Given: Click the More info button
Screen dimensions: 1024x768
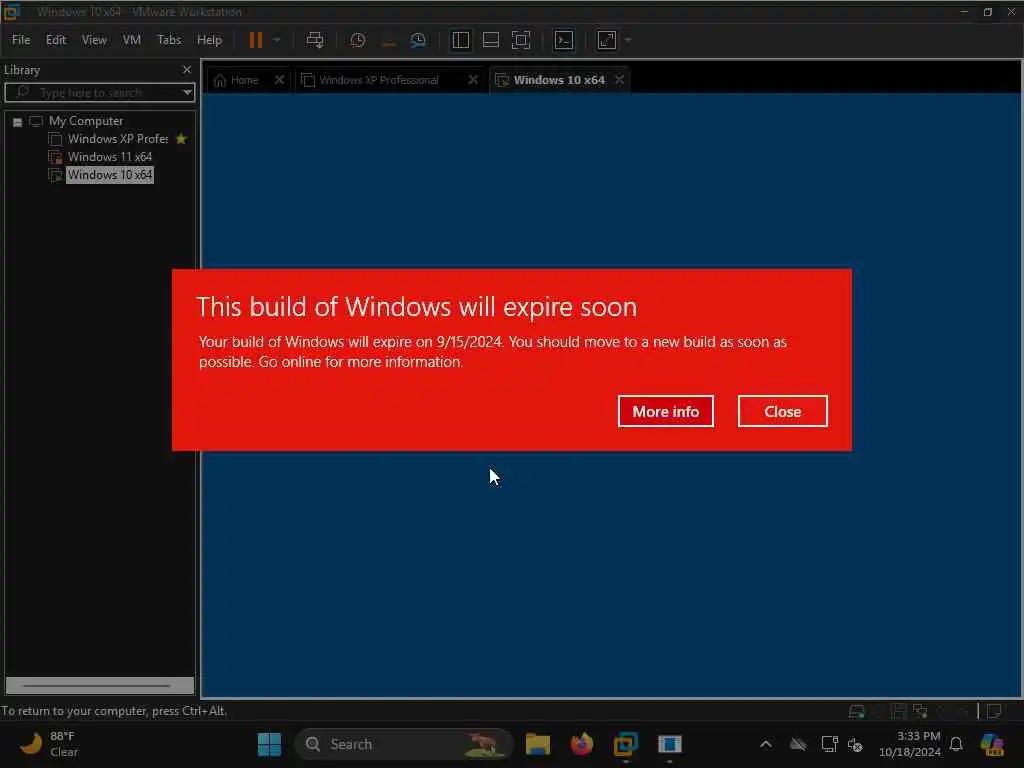Looking at the screenshot, I should point(665,411).
